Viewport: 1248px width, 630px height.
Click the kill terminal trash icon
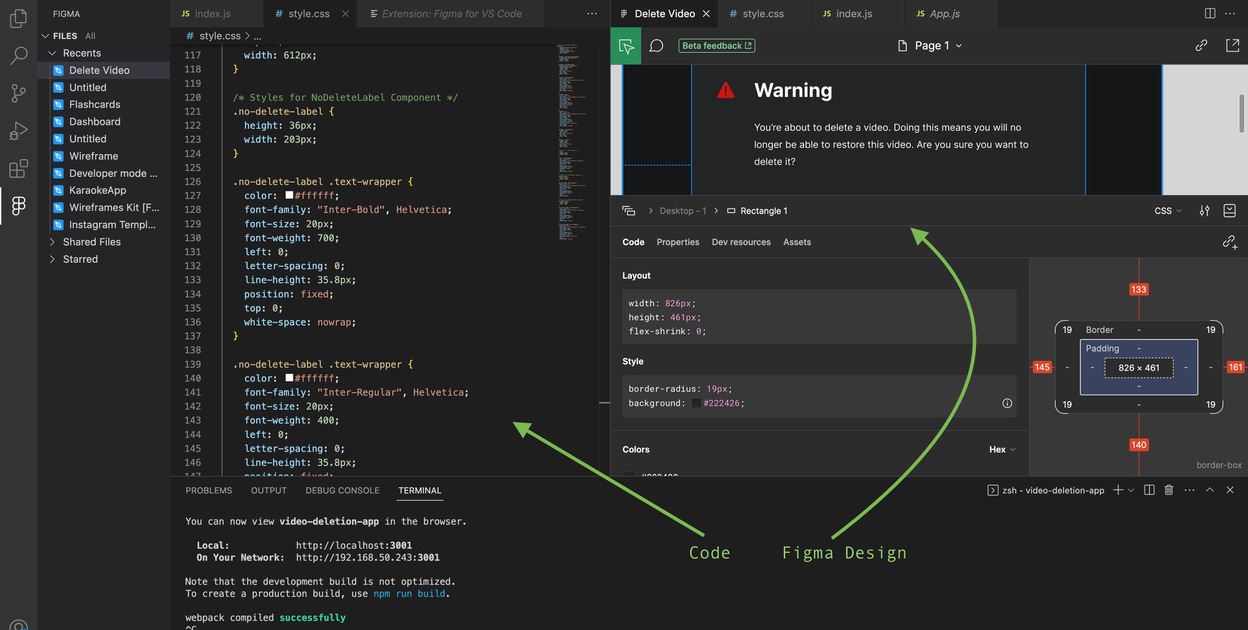coord(1168,489)
